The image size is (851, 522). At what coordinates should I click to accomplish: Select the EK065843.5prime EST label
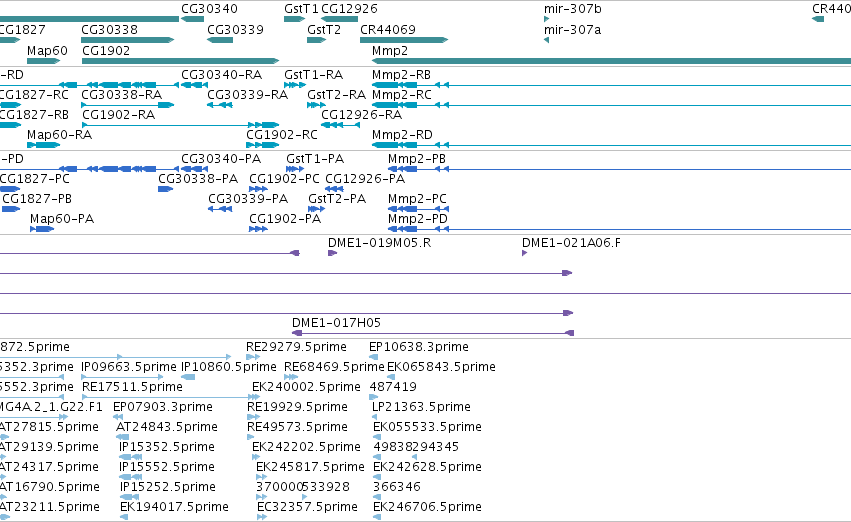pyautogui.click(x=441, y=367)
